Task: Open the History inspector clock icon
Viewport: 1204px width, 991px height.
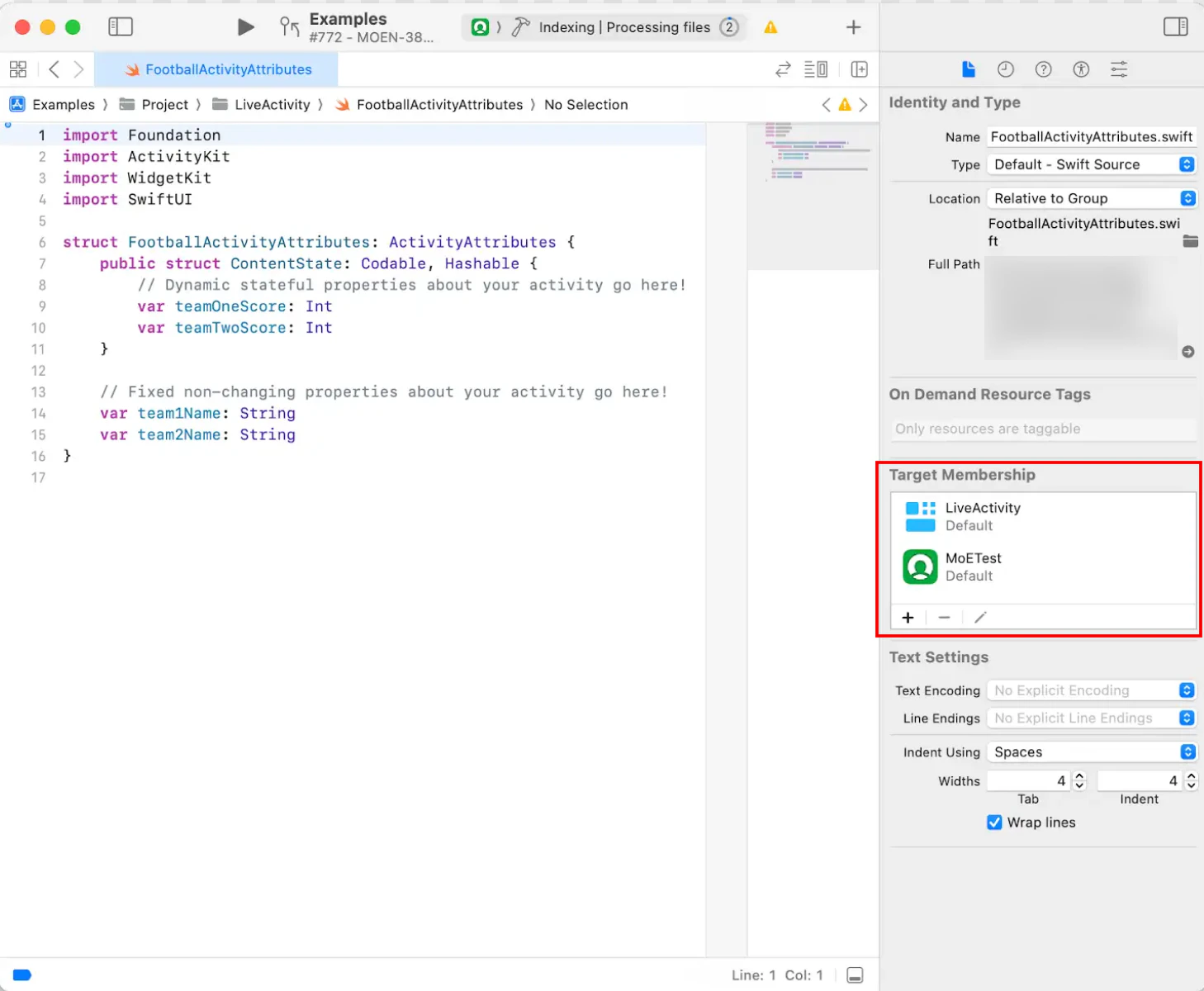Action: point(1005,69)
